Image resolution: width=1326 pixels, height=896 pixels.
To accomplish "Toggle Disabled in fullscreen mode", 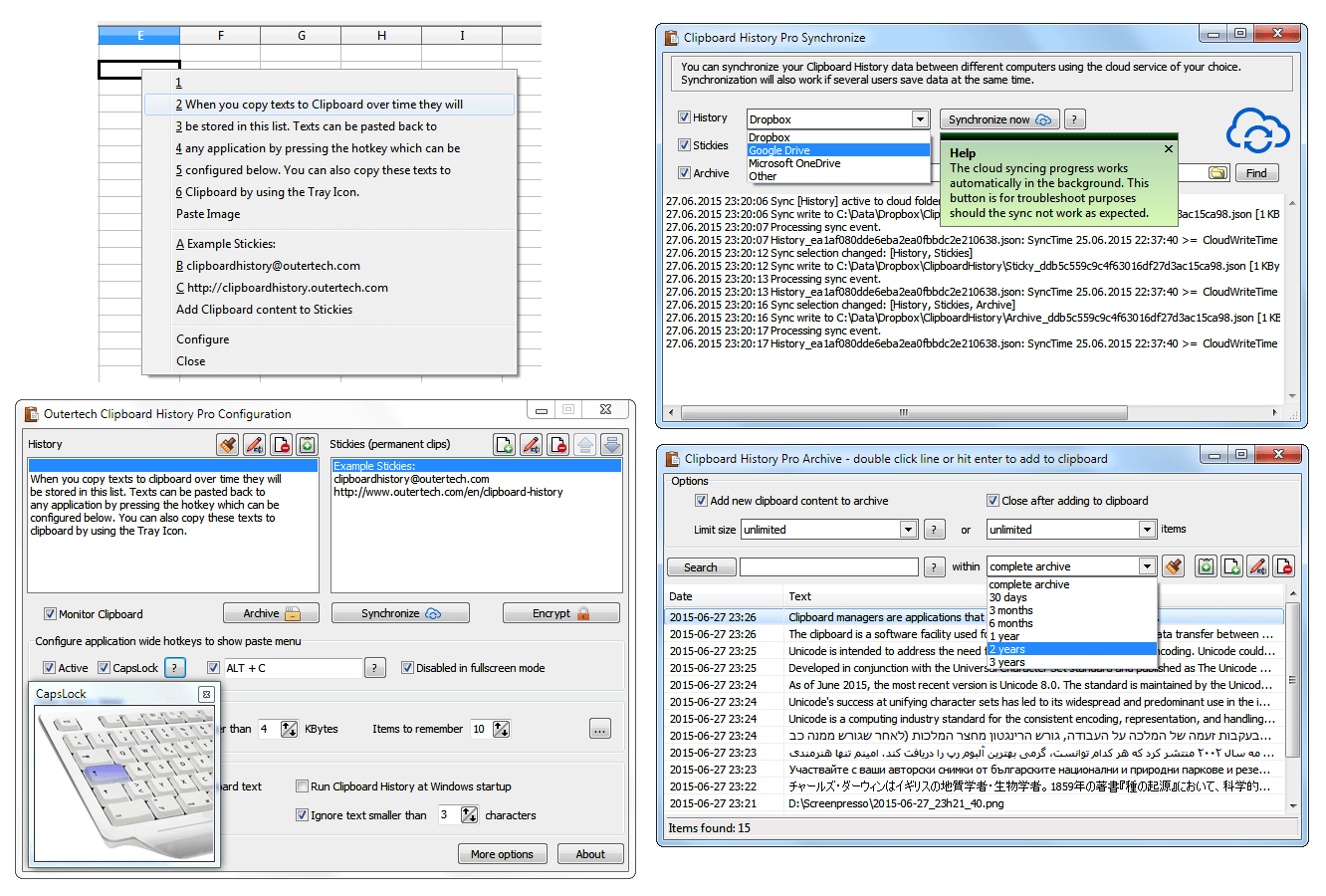I will tap(407, 668).
